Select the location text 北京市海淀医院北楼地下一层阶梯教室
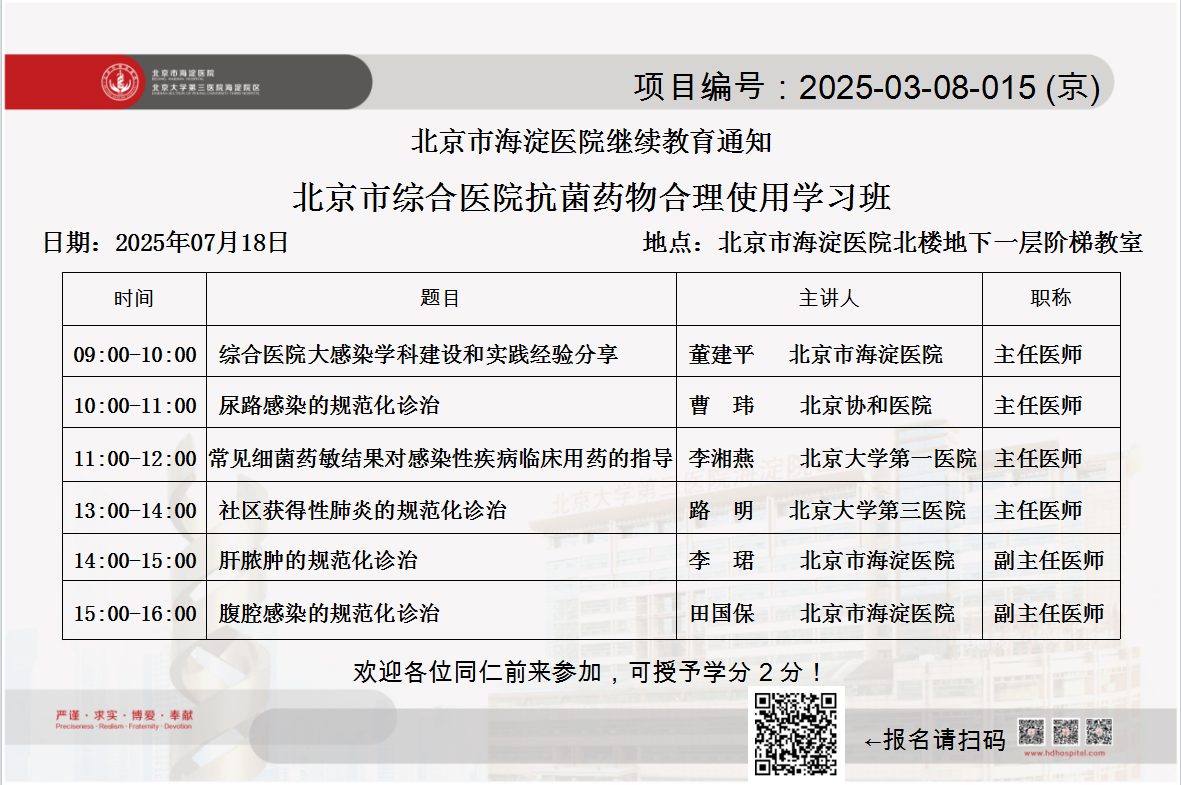This screenshot has width=1181, height=785. 930,243
